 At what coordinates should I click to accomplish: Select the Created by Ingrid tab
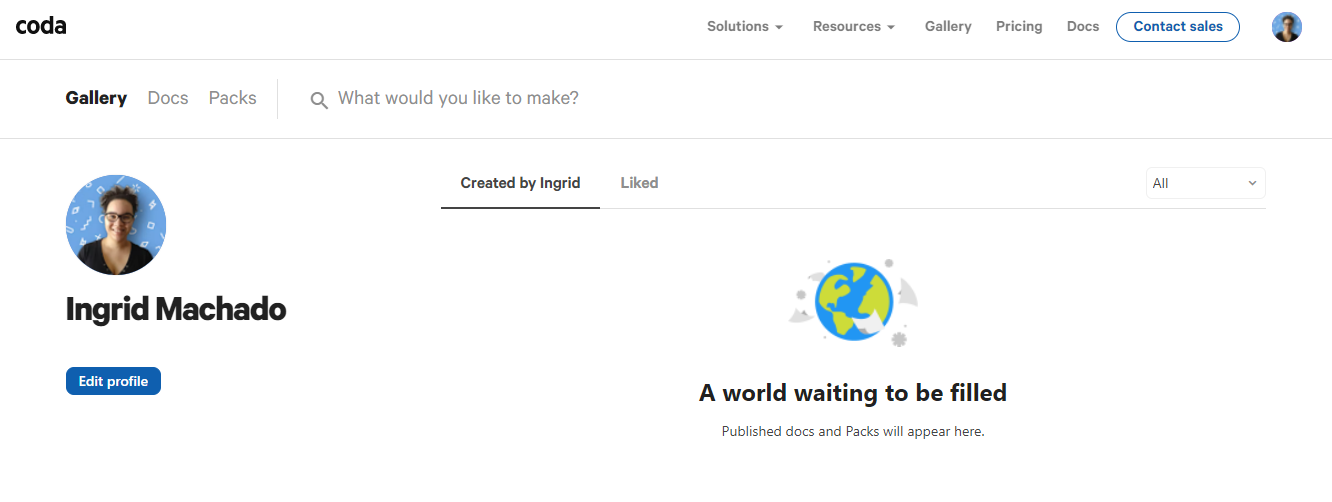tap(520, 183)
